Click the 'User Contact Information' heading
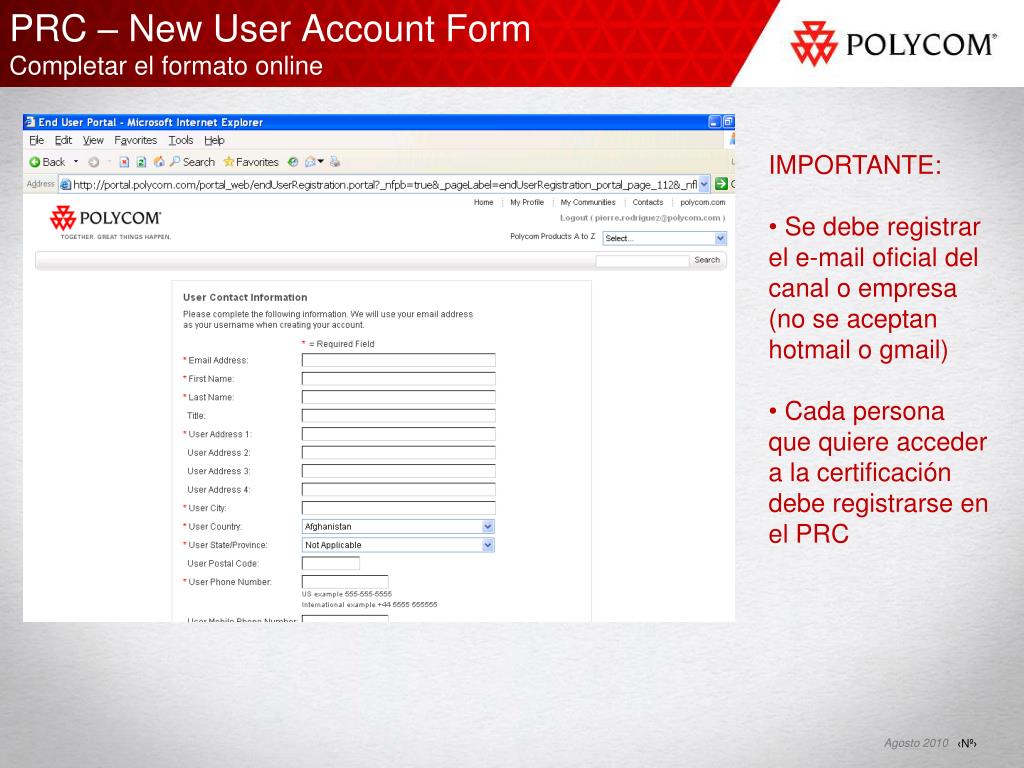This screenshot has width=1024, height=768. click(245, 297)
